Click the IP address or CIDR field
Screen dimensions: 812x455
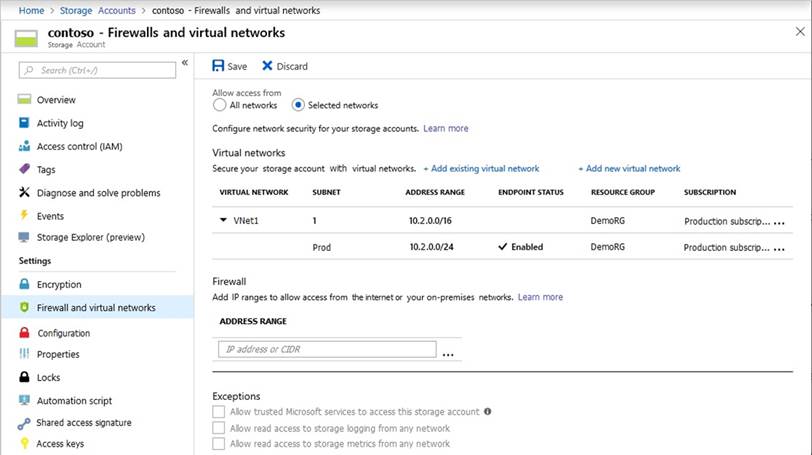click(x=326, y=349)
